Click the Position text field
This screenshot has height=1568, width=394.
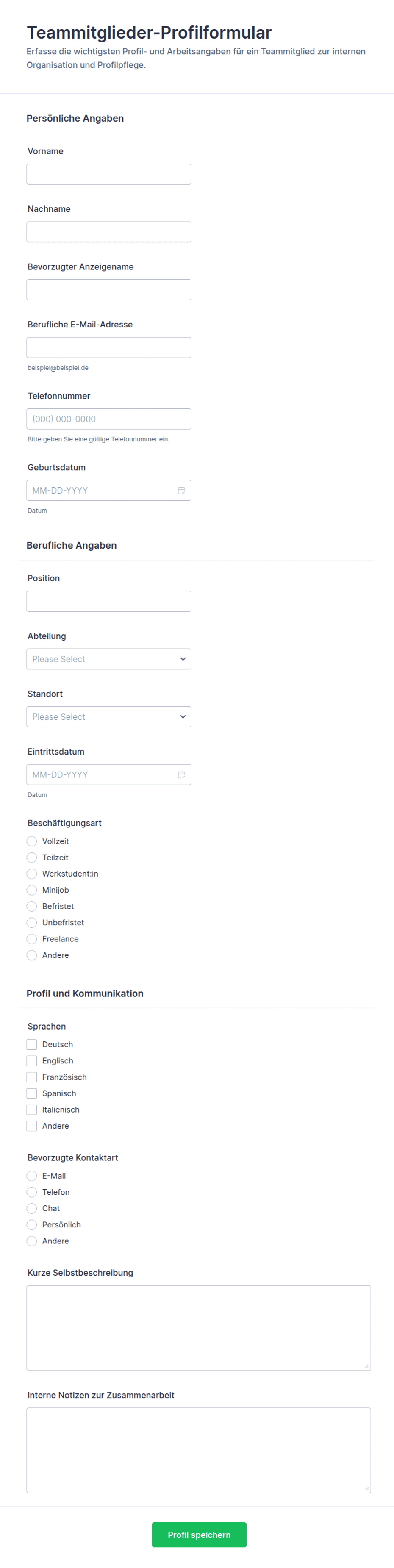[109, 601]
